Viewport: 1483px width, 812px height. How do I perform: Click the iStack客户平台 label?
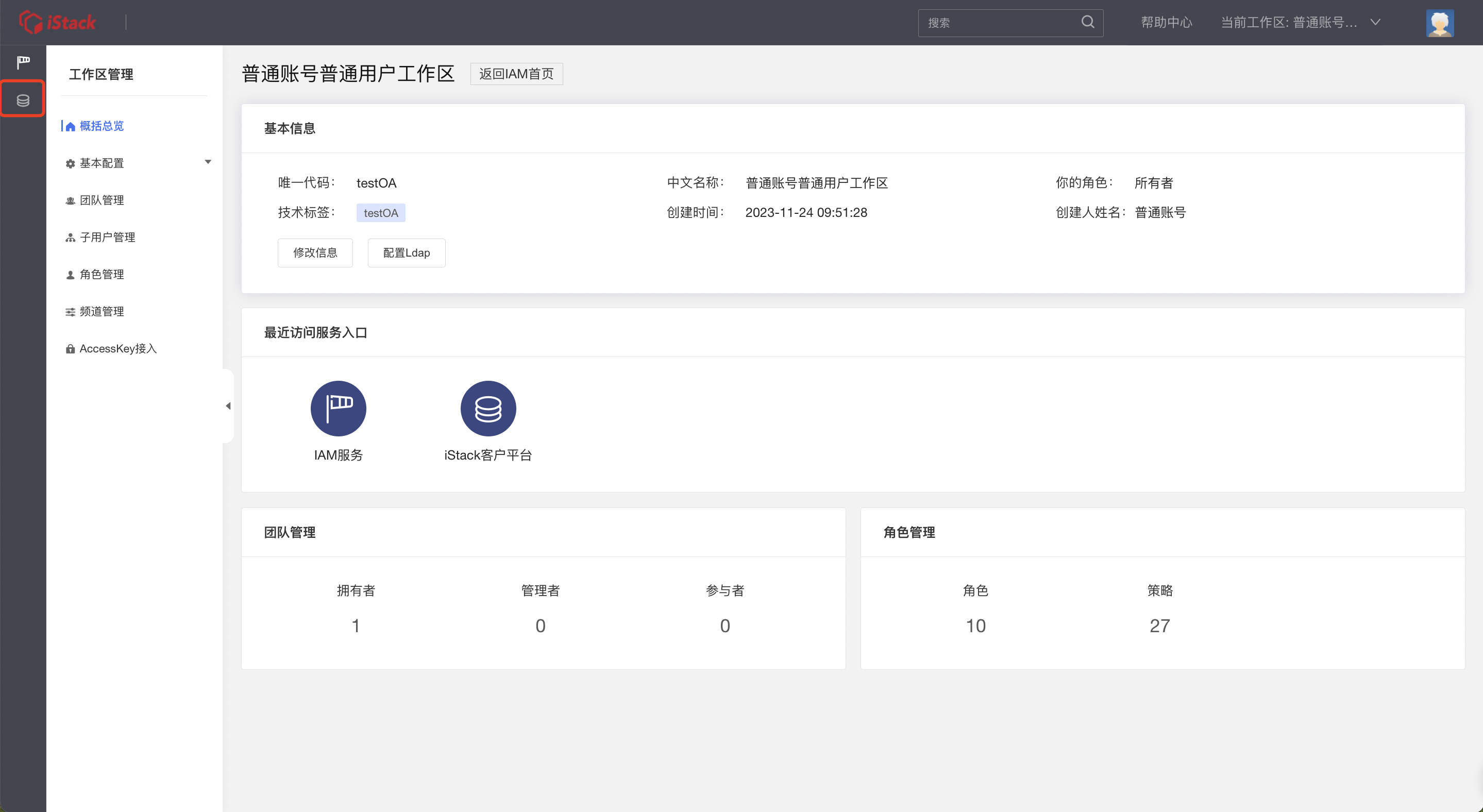point(488,455)
